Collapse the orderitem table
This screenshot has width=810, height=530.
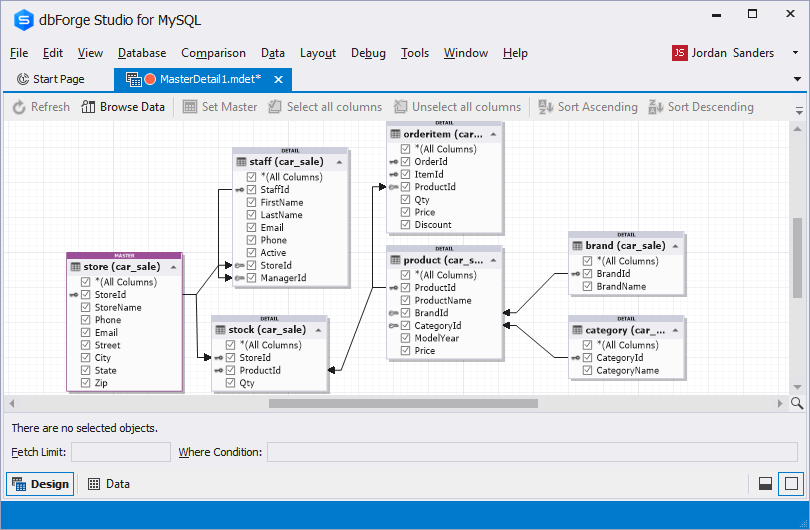click(493, 134)
